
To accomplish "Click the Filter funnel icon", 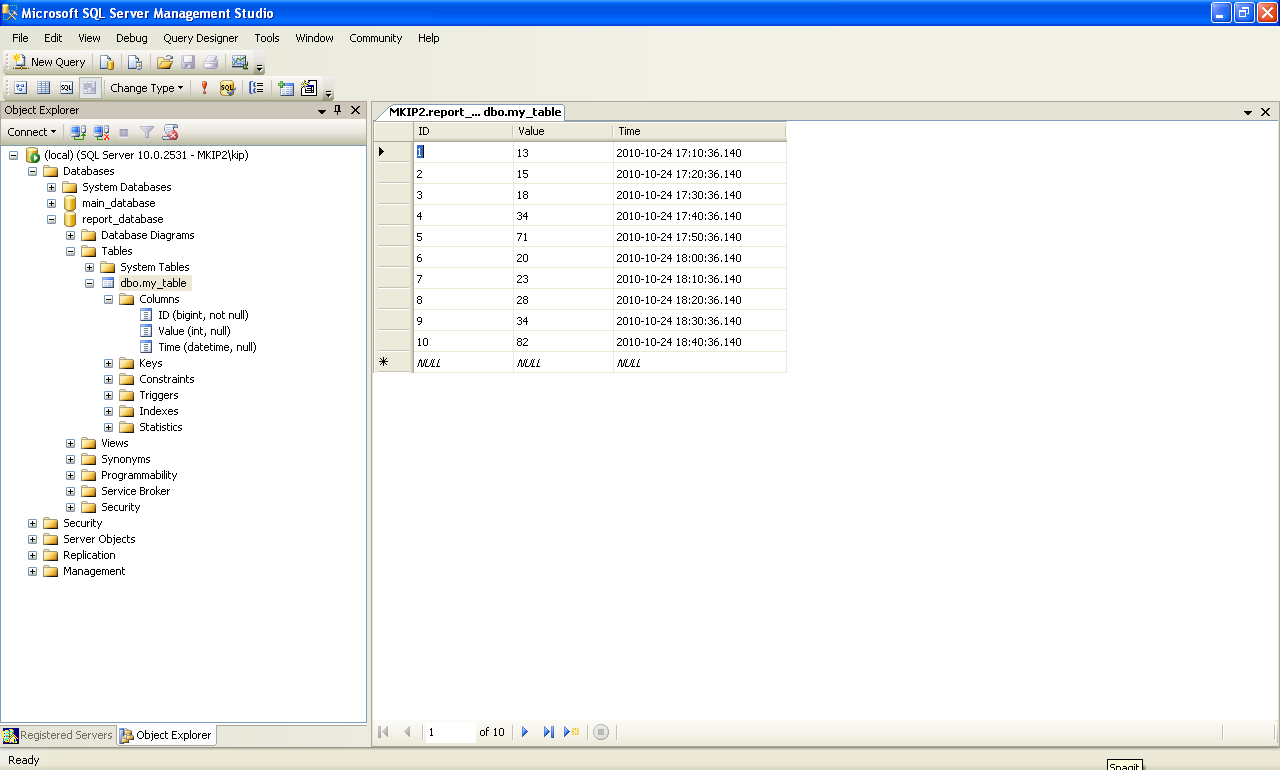I will (x=147, y=132).
